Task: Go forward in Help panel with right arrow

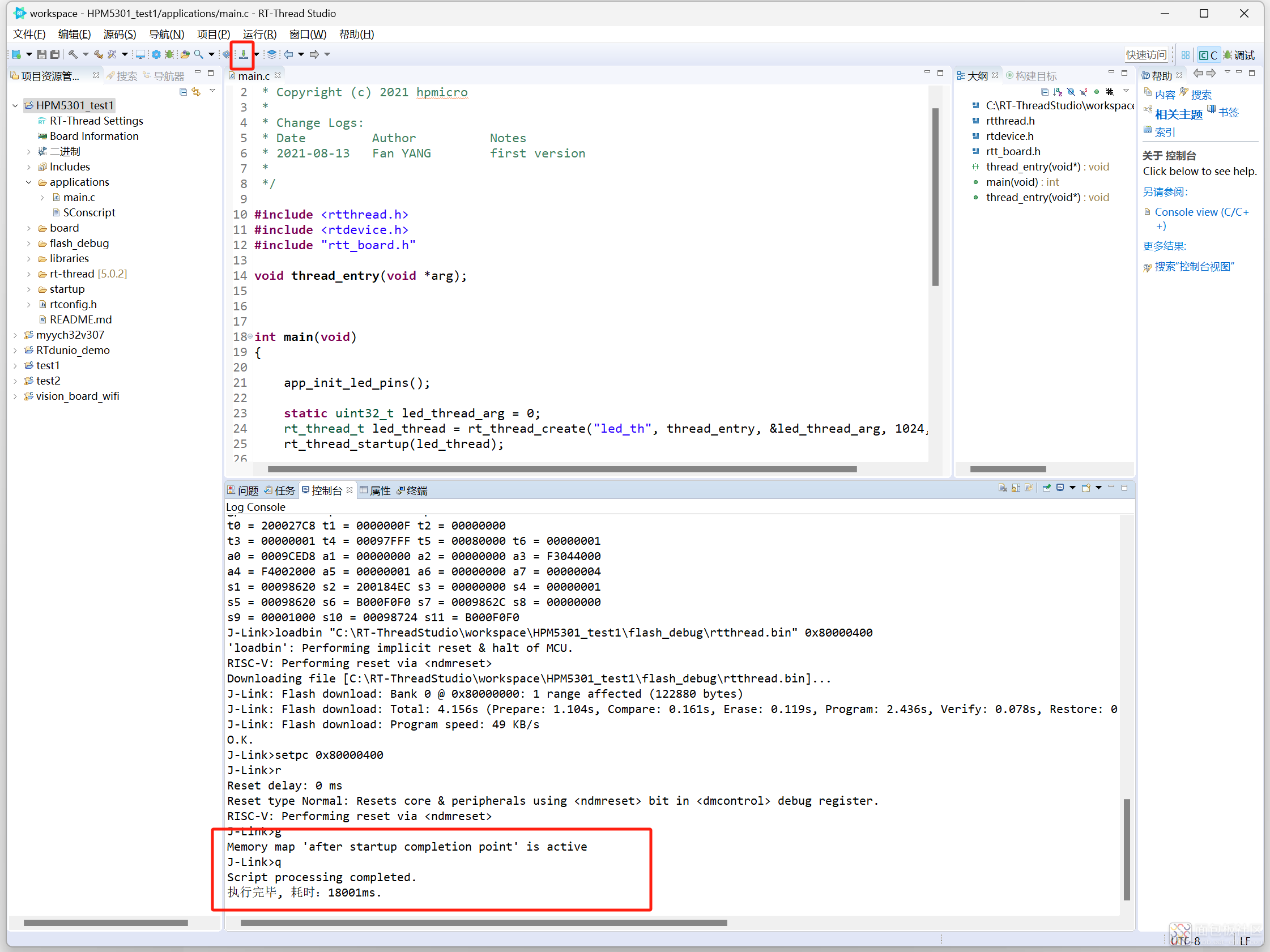Action: point(1211,73)
